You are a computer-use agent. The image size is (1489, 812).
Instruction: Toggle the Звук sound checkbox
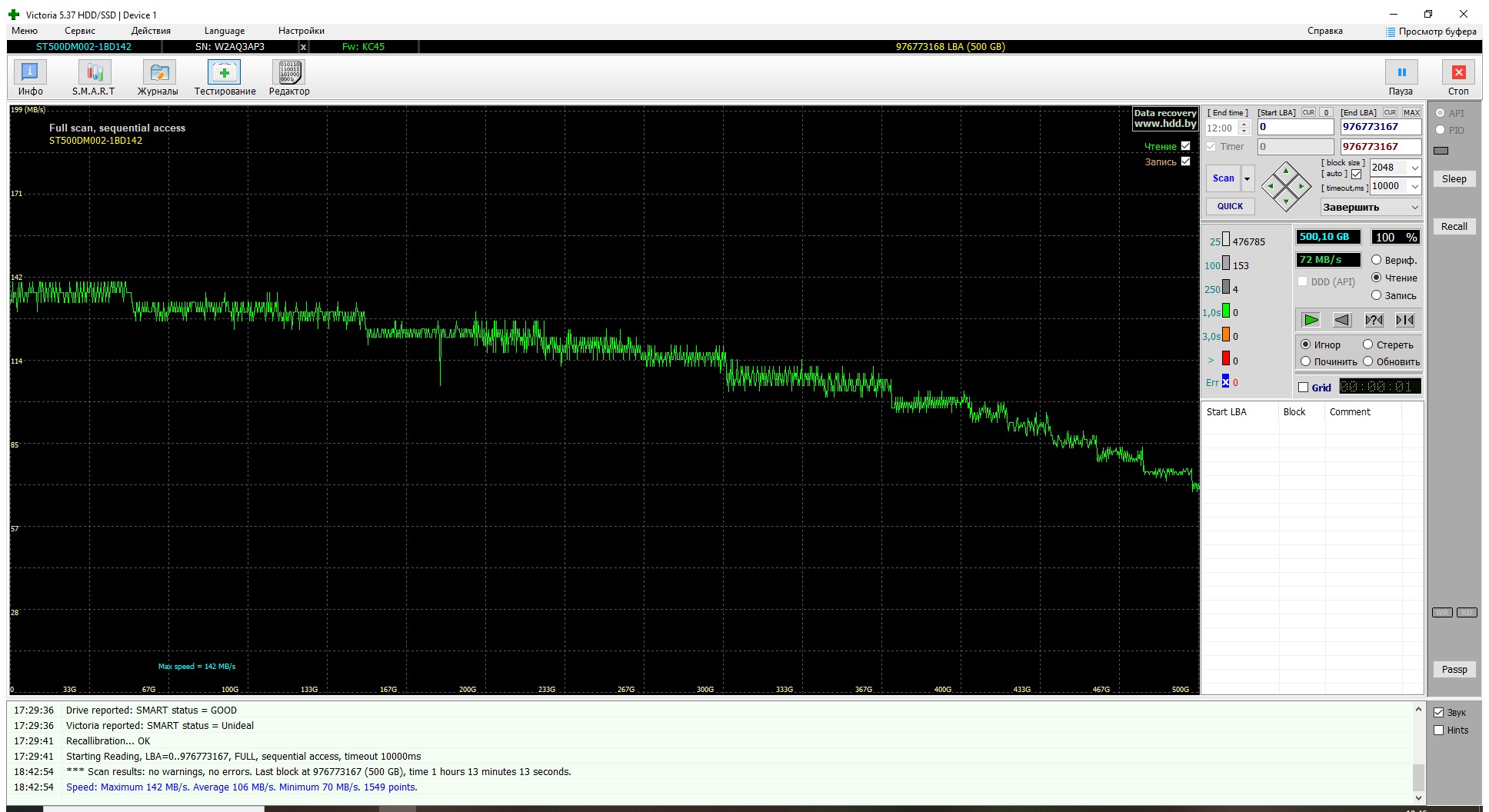point(1438,713)
